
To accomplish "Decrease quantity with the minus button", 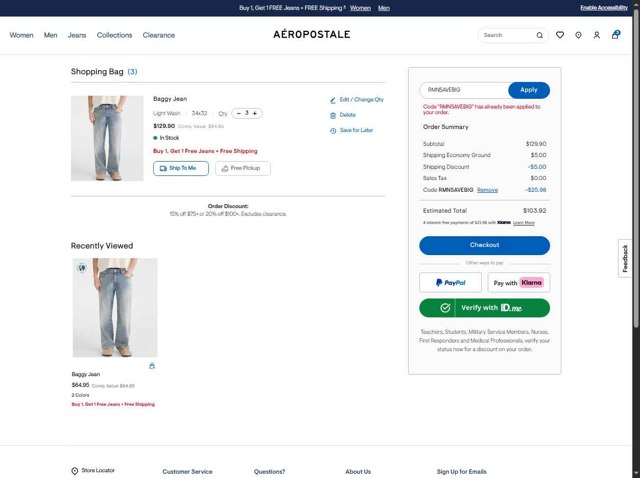I will point(239,113).
